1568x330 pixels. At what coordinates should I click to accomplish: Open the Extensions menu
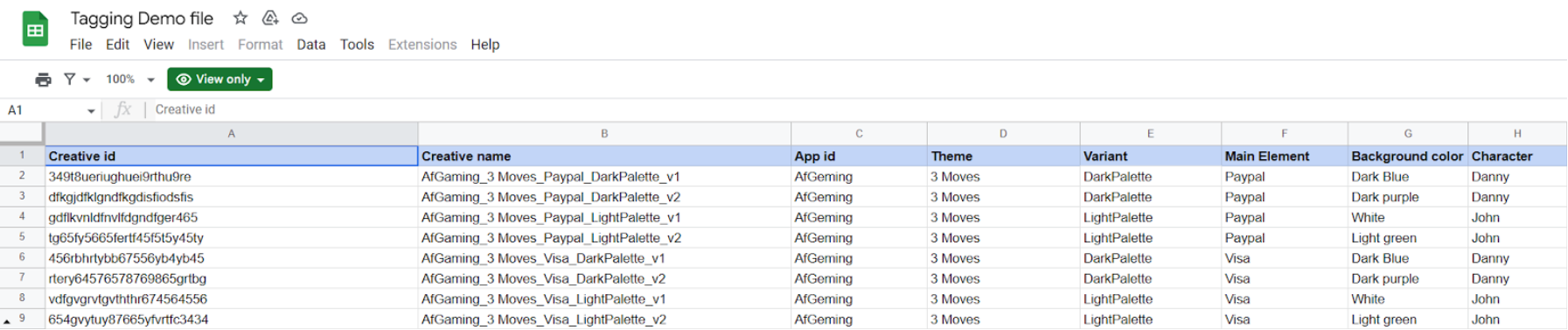pos(422,45)
